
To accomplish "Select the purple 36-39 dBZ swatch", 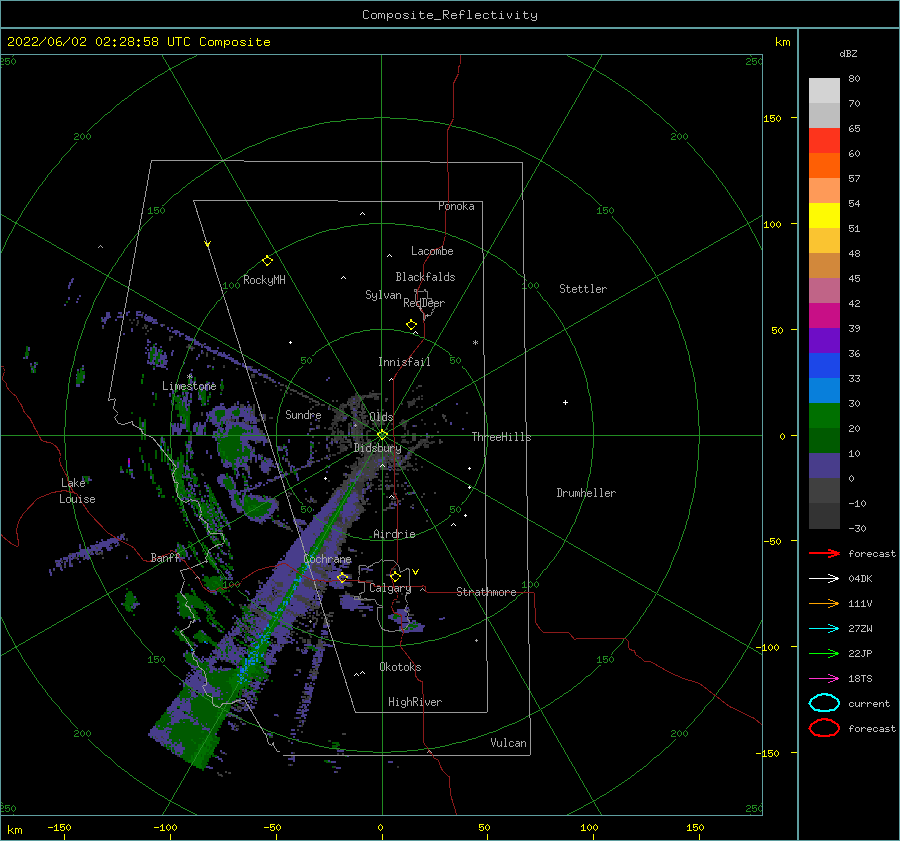I will pyautogui.click(x=824, y=340).
